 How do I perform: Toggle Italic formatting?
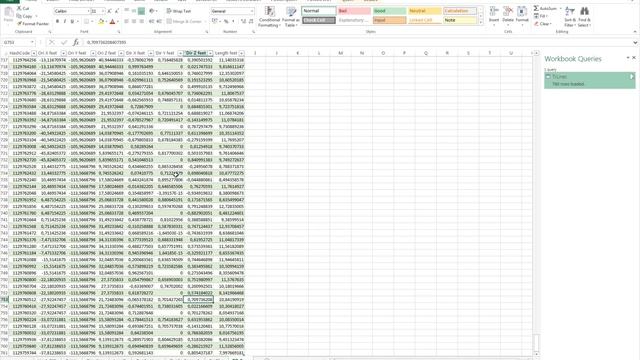click(x=64, y=22)
